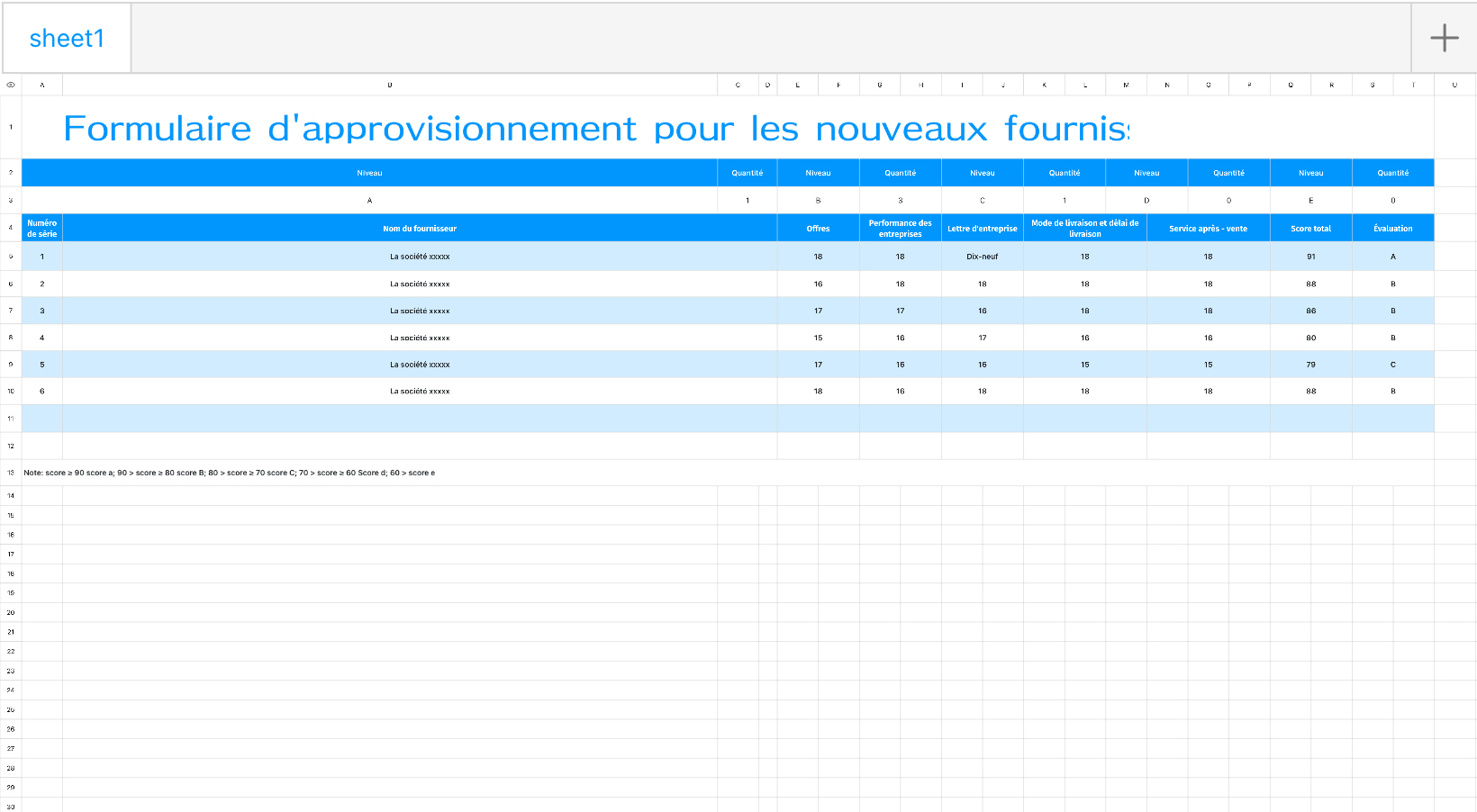This screenshot has width=1477, height=812.
Task: Select row 13 header
Action: (x=11, y=473)
